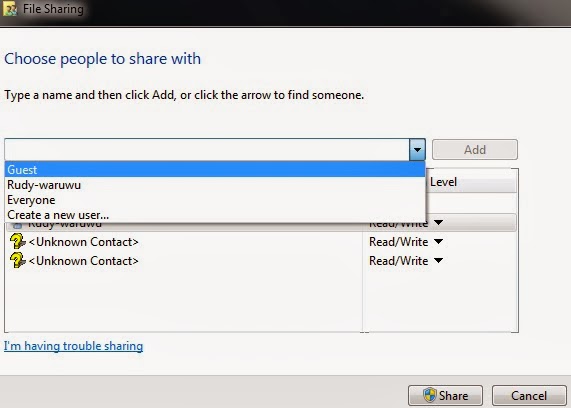Viewport: 571px width, 408px height.
Task: Click the File Sharing title bar icon
Action: click(9, 9)
